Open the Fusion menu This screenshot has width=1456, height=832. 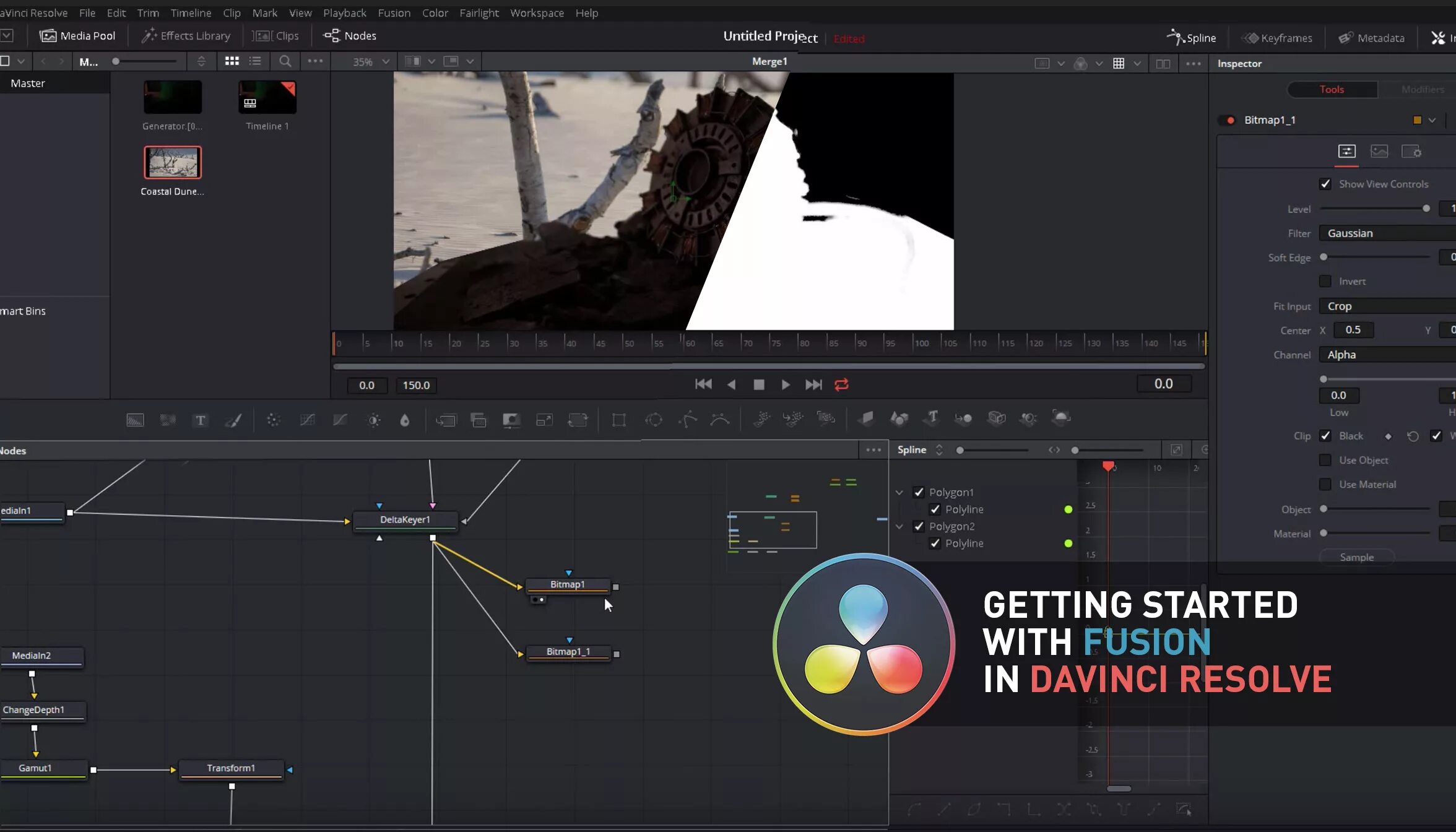click(394, 12)
